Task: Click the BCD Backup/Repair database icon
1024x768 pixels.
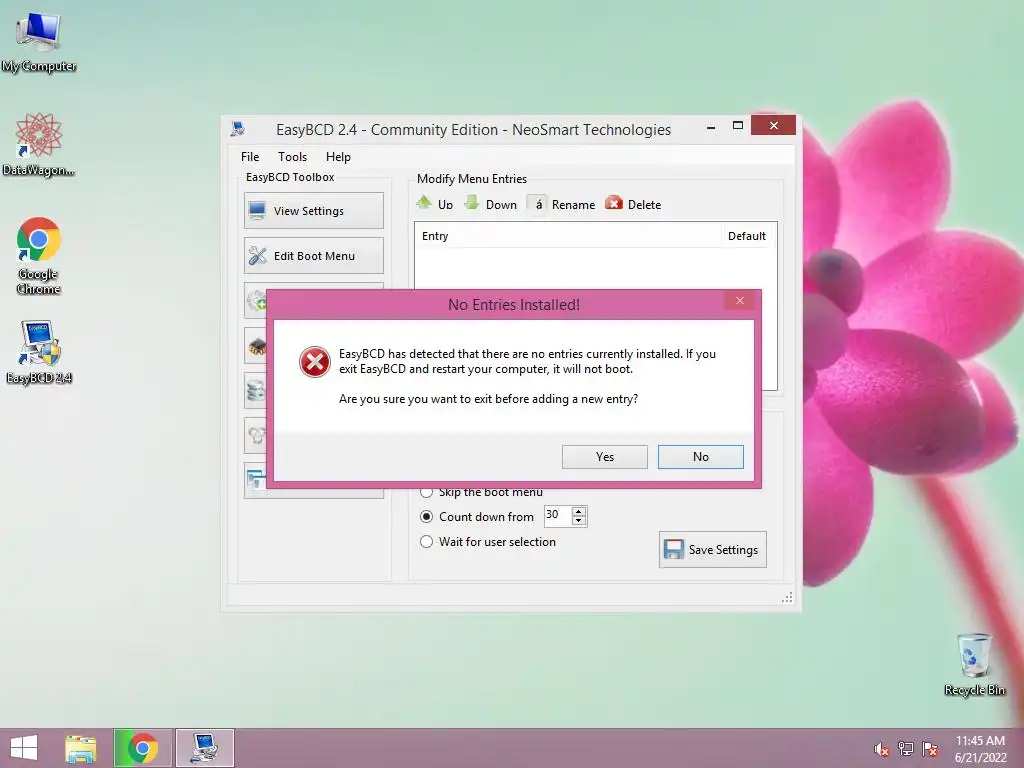Action: pyautogui.click(x=256, y=391)
